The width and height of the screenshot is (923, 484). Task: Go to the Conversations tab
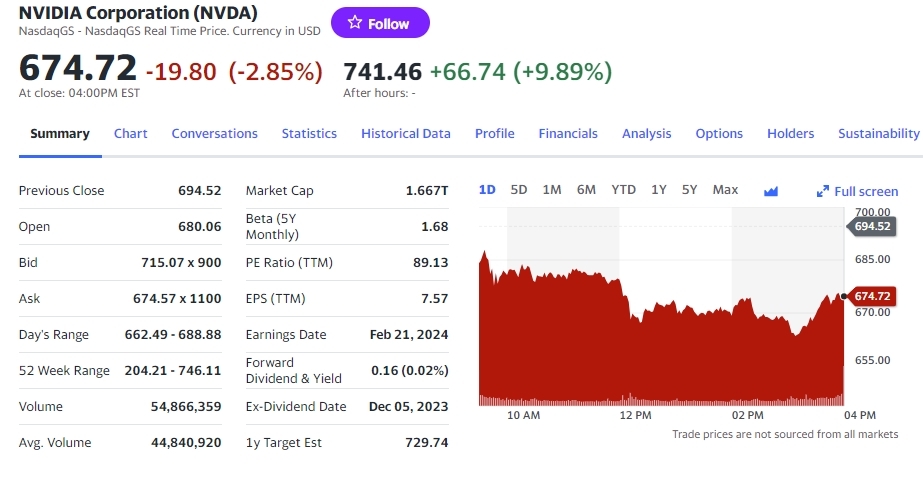click(214, 134)
